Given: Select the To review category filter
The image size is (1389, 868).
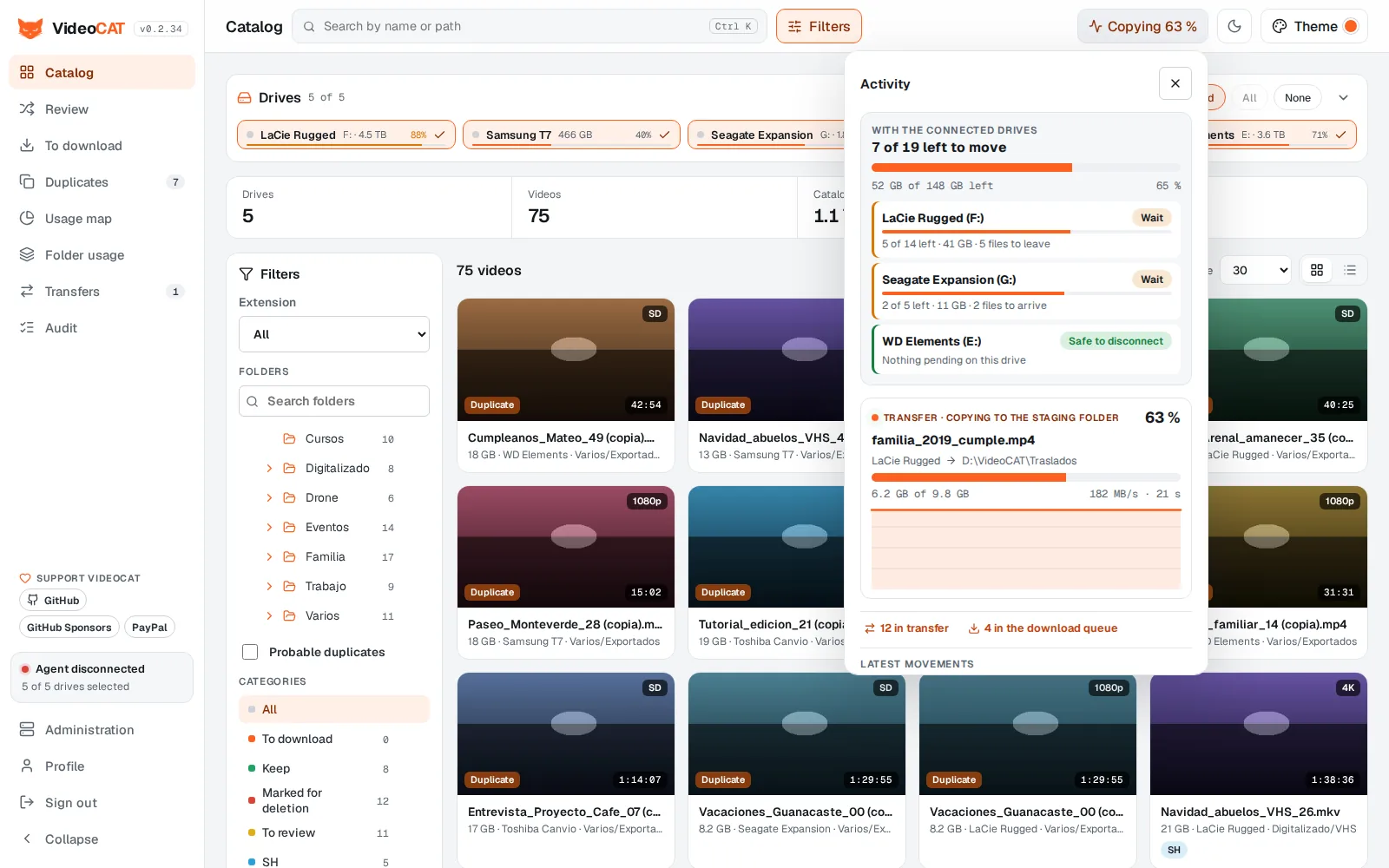Looking at the screenshot, I should coord(334,832).
